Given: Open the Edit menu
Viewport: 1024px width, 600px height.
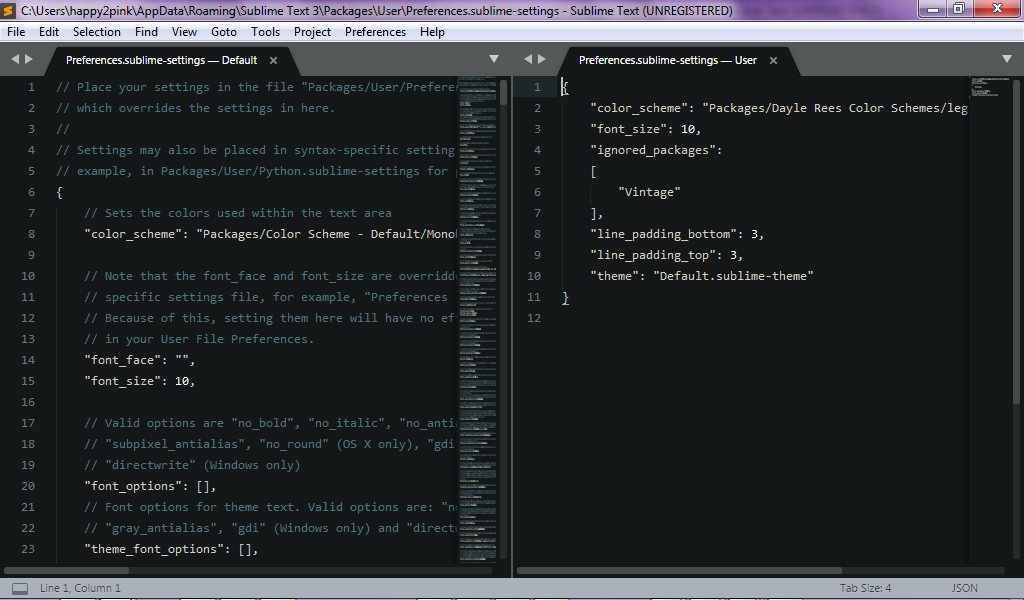Looking at the screenshot, I should pos(49,32).
